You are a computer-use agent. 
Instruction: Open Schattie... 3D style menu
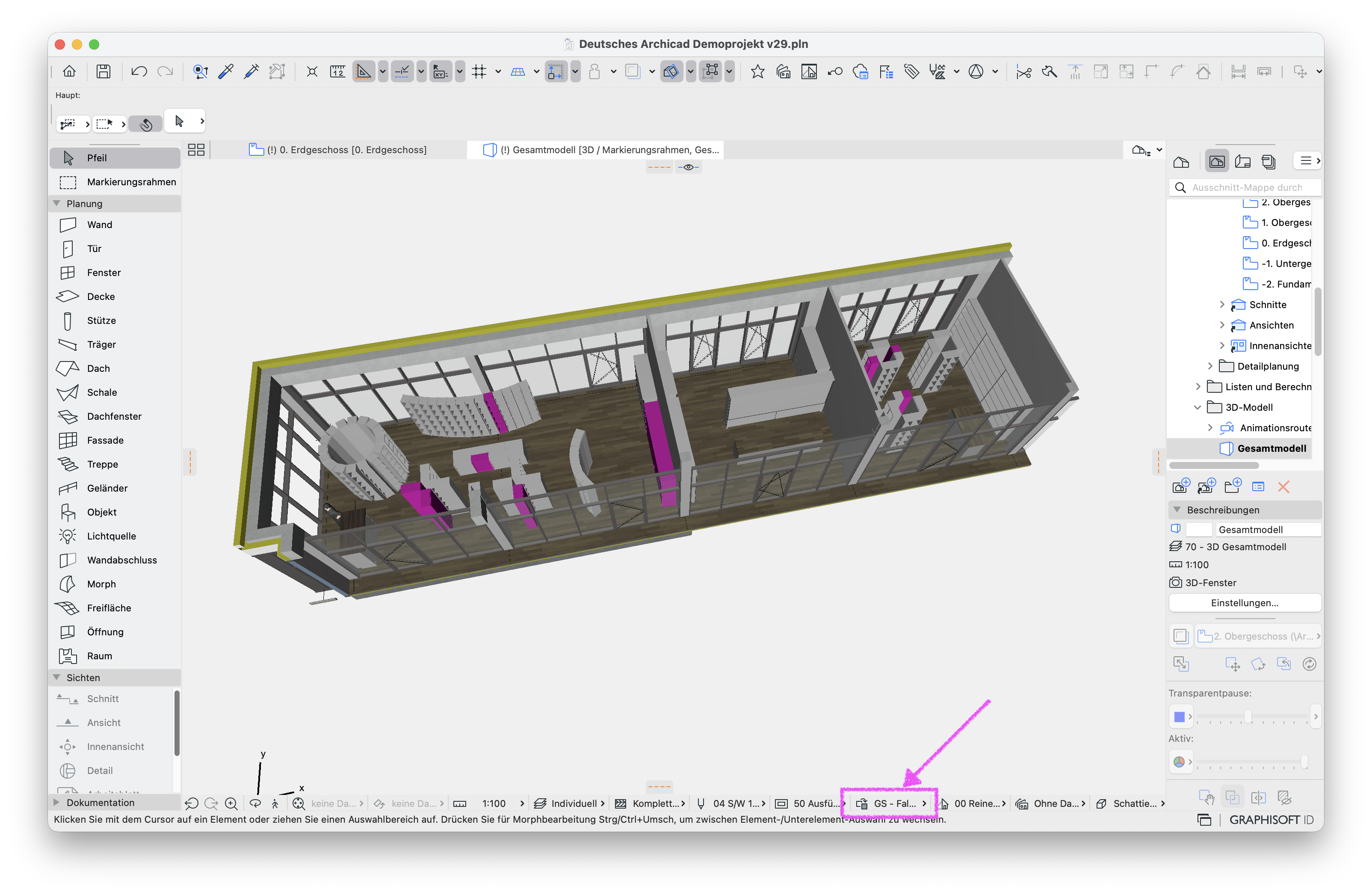coord(1130,803)
